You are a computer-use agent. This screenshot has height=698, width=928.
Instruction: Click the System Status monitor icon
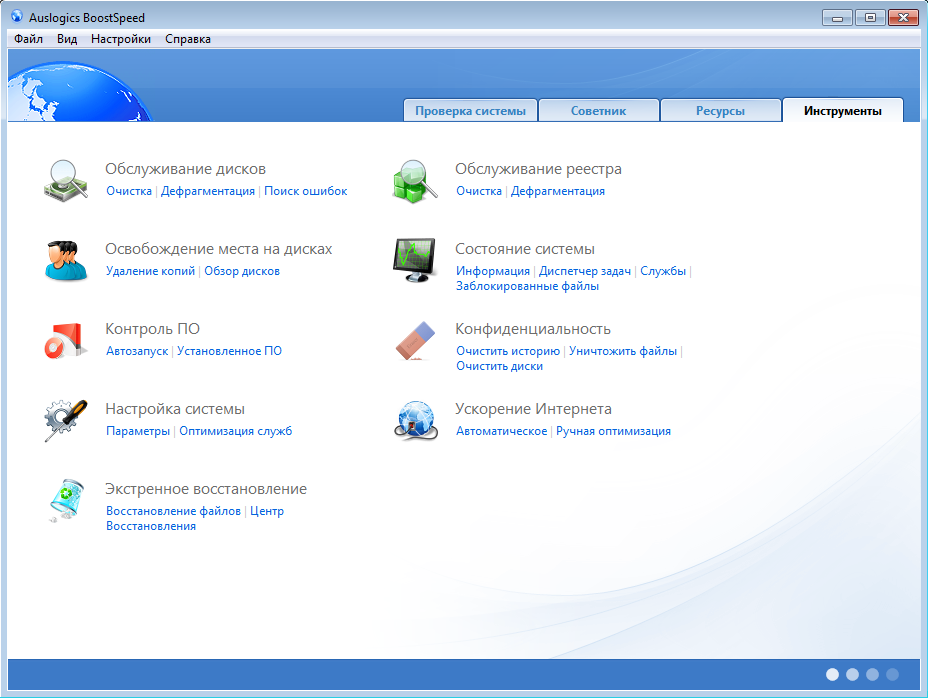pyautogui.click(x=414, y=260)
